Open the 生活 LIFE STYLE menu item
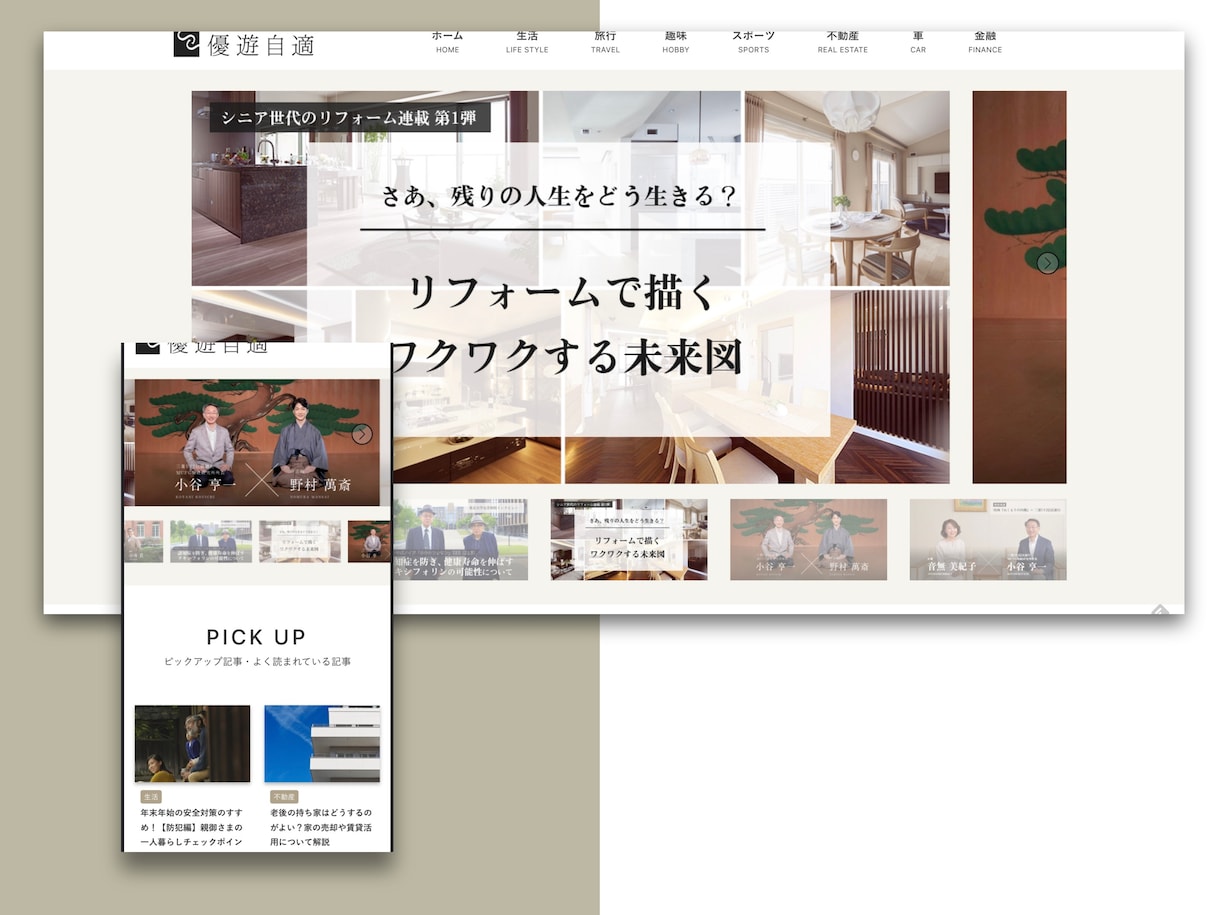 [527, 42]
